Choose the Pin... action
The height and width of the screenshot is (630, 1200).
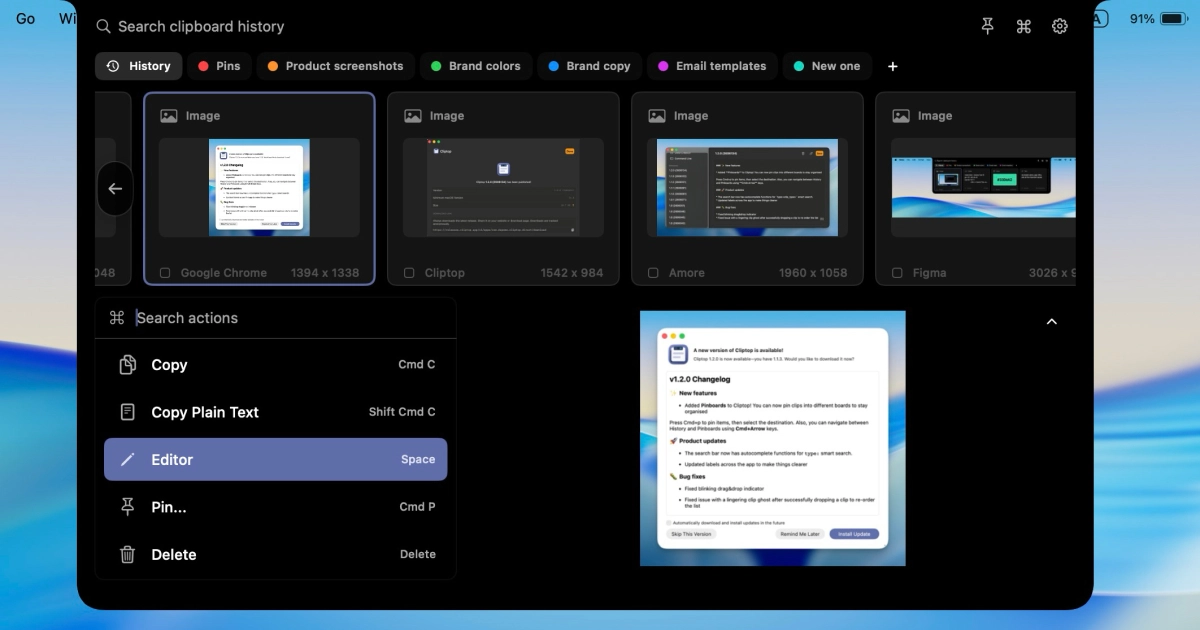point(275,507)
